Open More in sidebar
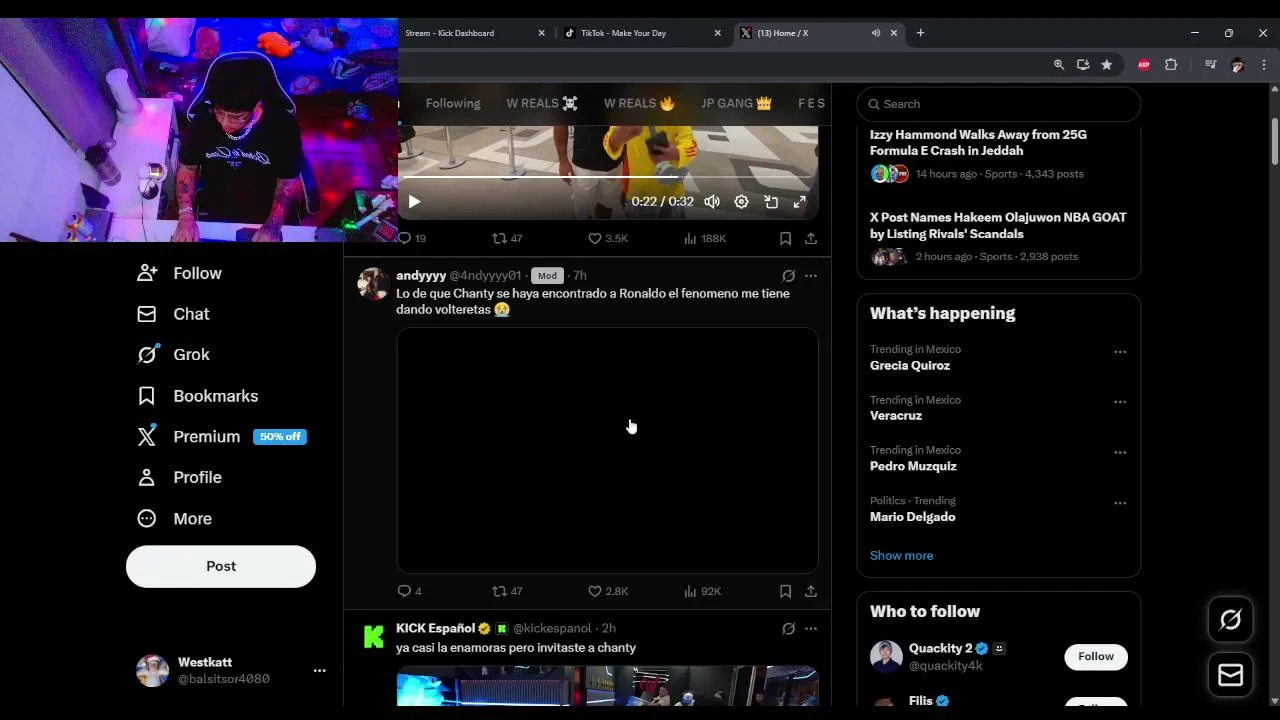This screenshot has height=720, width=1280. click(175, 519)
